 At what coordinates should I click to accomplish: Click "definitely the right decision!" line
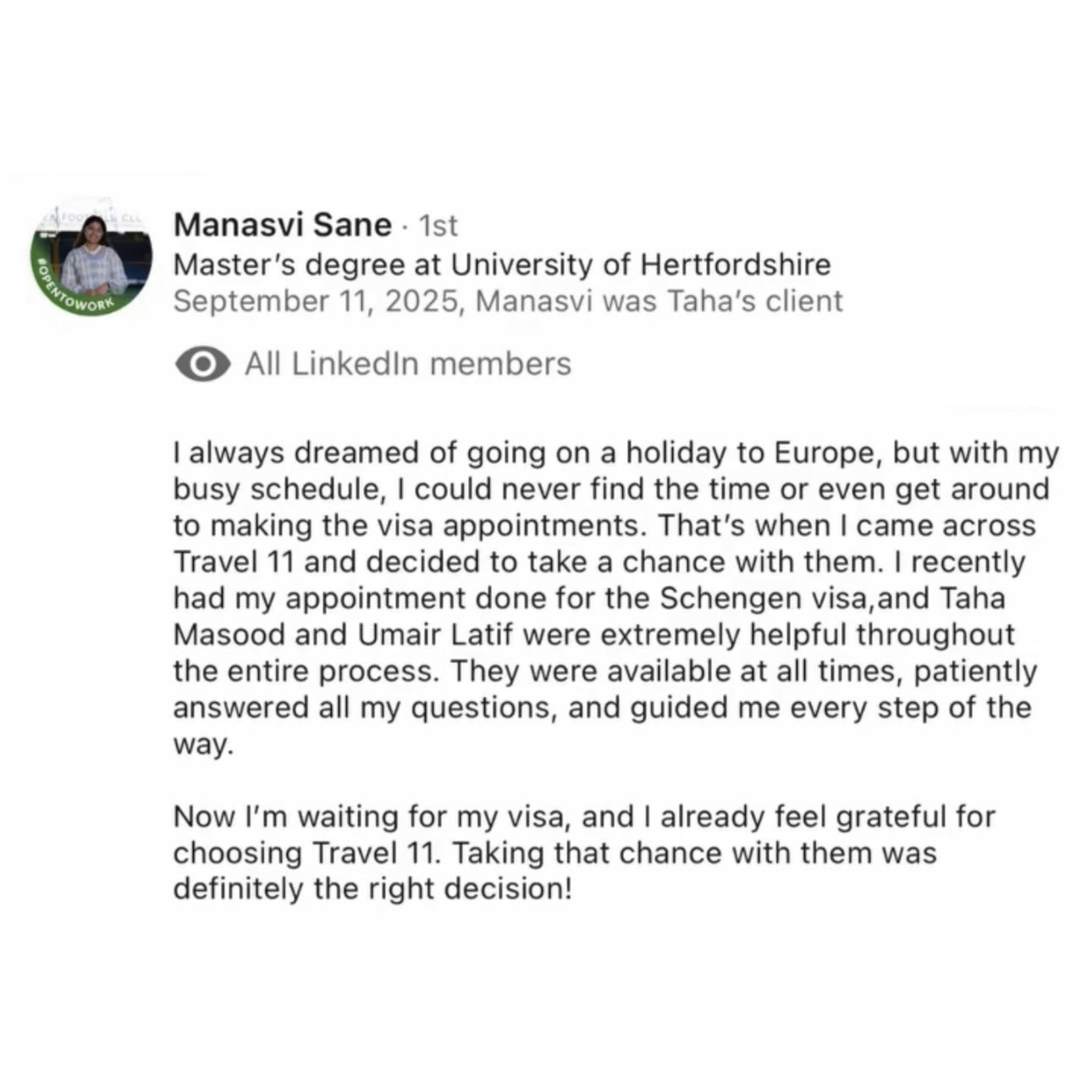[x=372, y=890]
